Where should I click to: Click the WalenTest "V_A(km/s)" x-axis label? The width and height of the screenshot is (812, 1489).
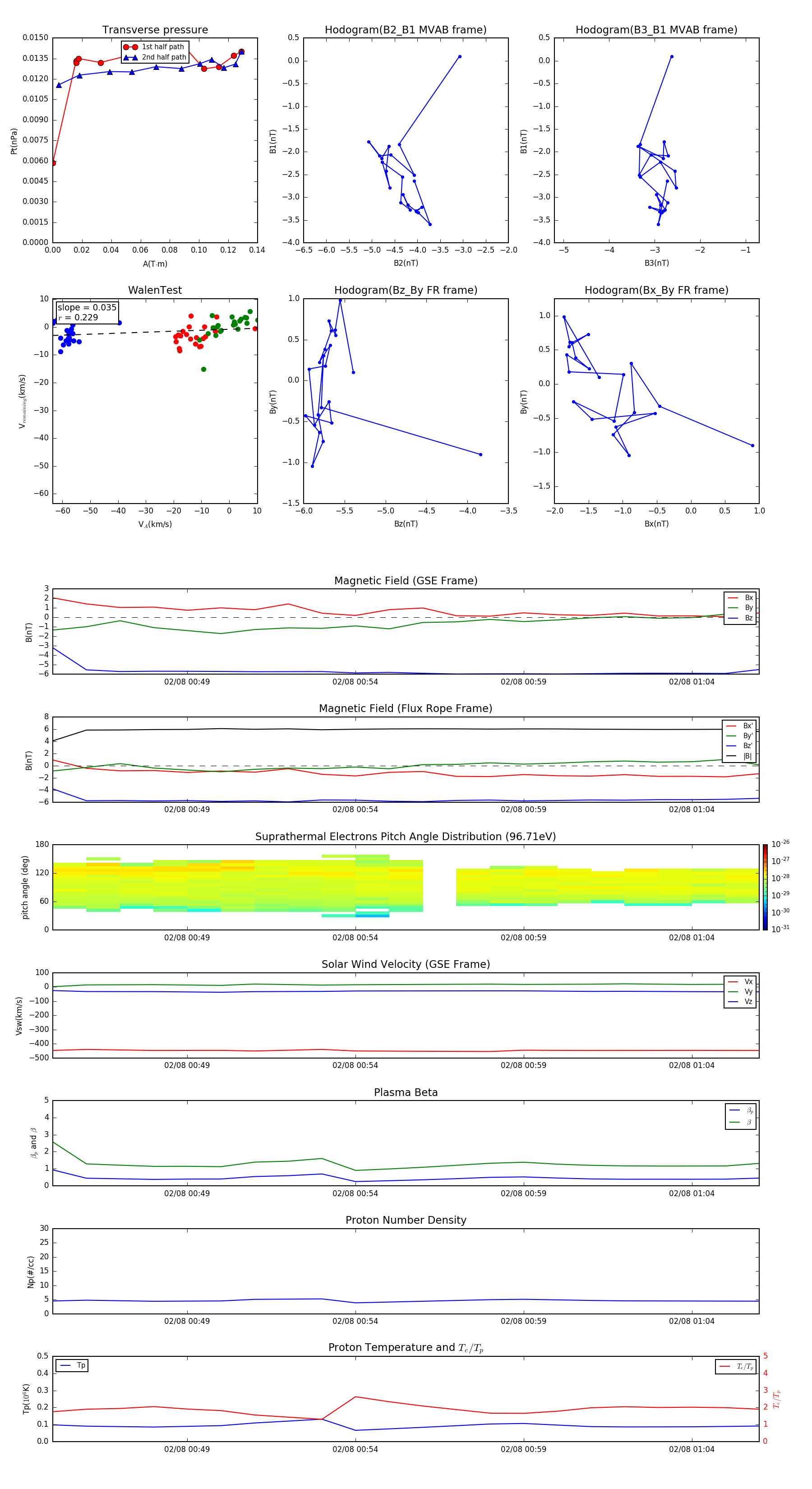pyautogui.click(x=155, y=525)
